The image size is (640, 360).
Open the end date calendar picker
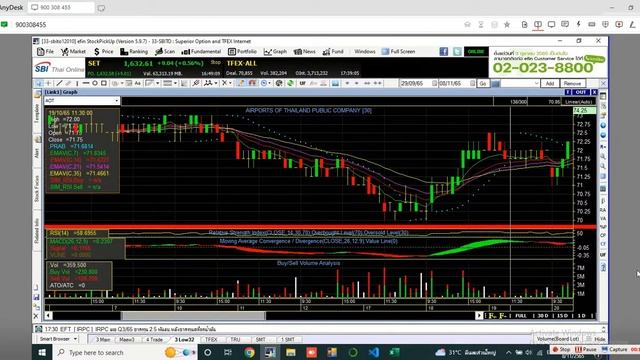point(473,83)
